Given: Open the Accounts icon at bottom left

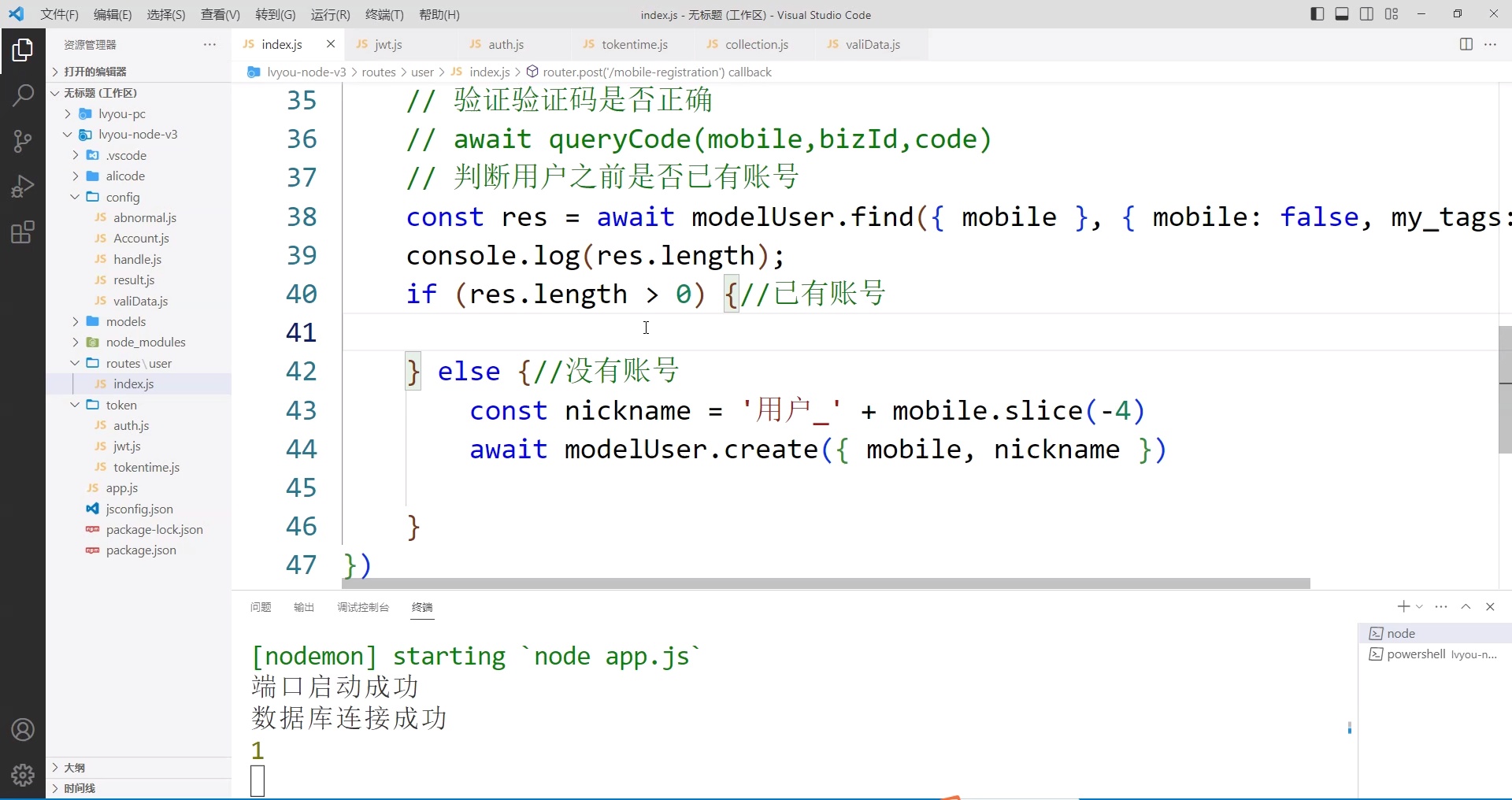Looking at the screenshot, I should coord(23,730).
